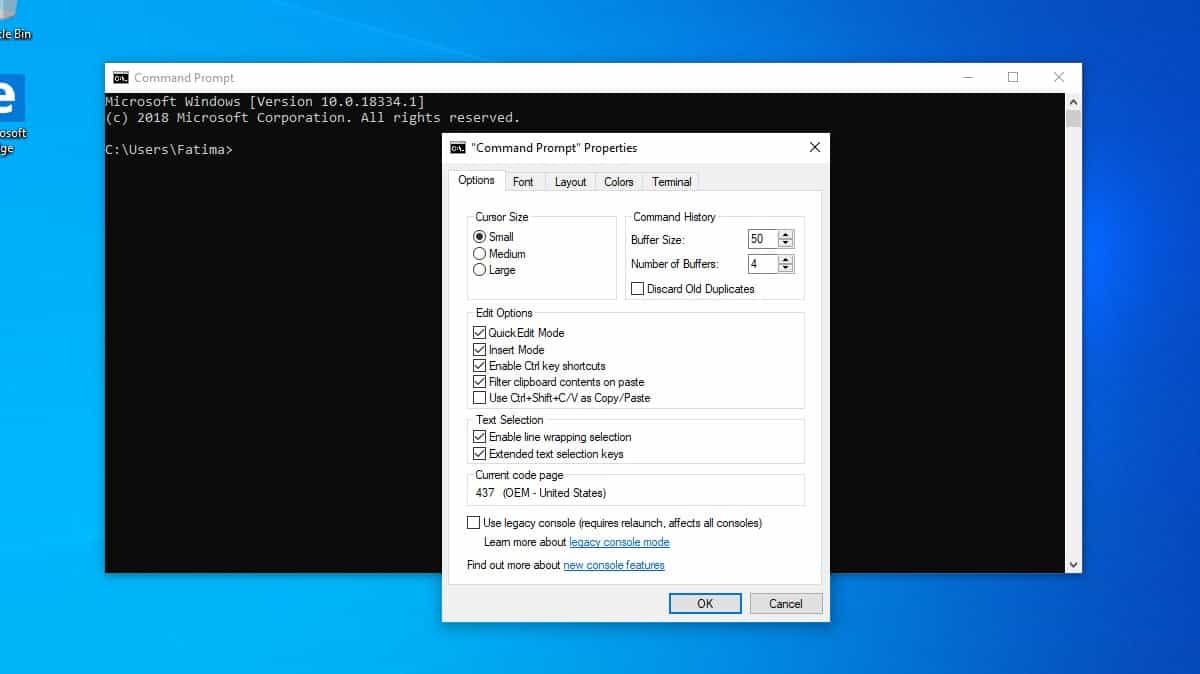Click the Command Prompt window title icon
This screenshot has height=674, width=1200.
(120, 78)
